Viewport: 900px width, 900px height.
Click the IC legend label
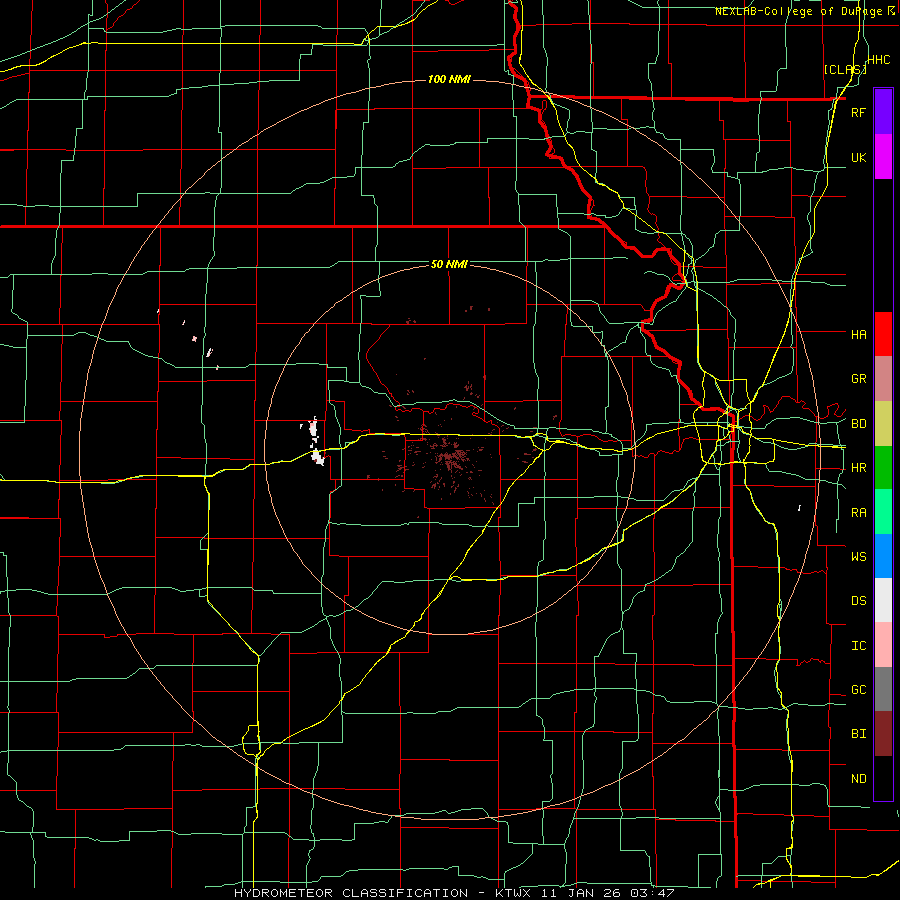point(858,646)
